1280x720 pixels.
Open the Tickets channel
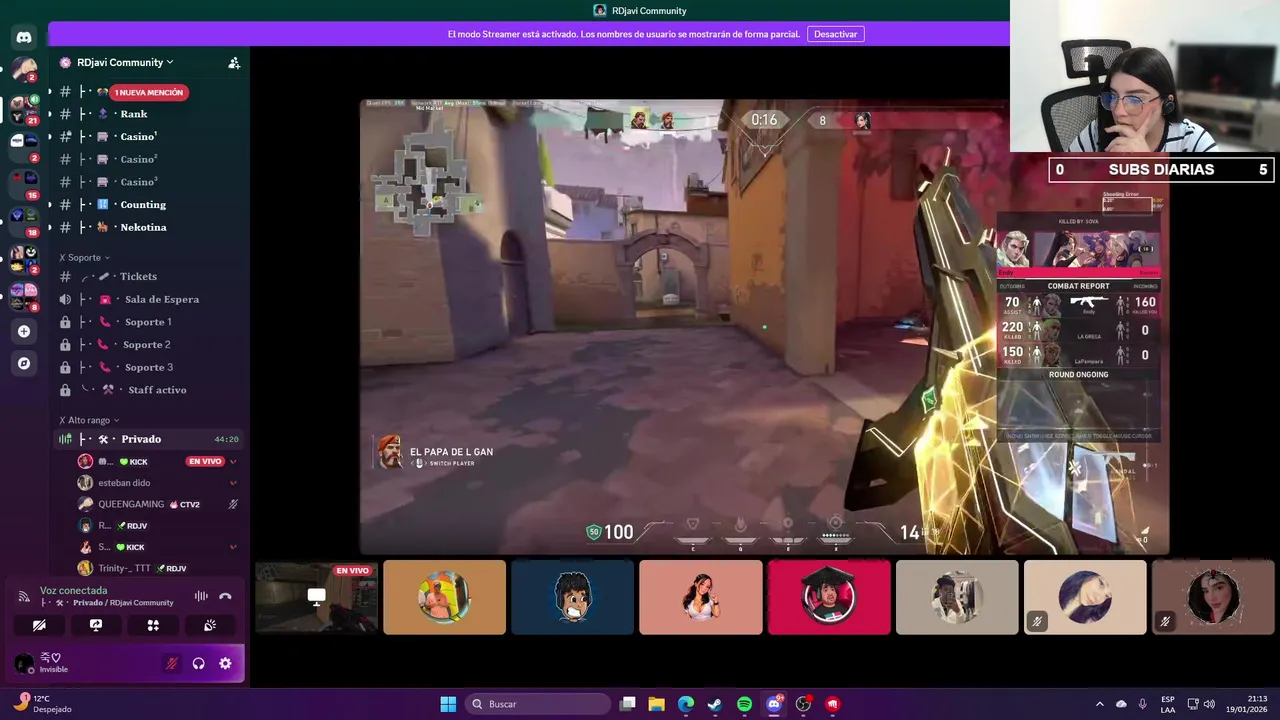click(x=148, y=276)
